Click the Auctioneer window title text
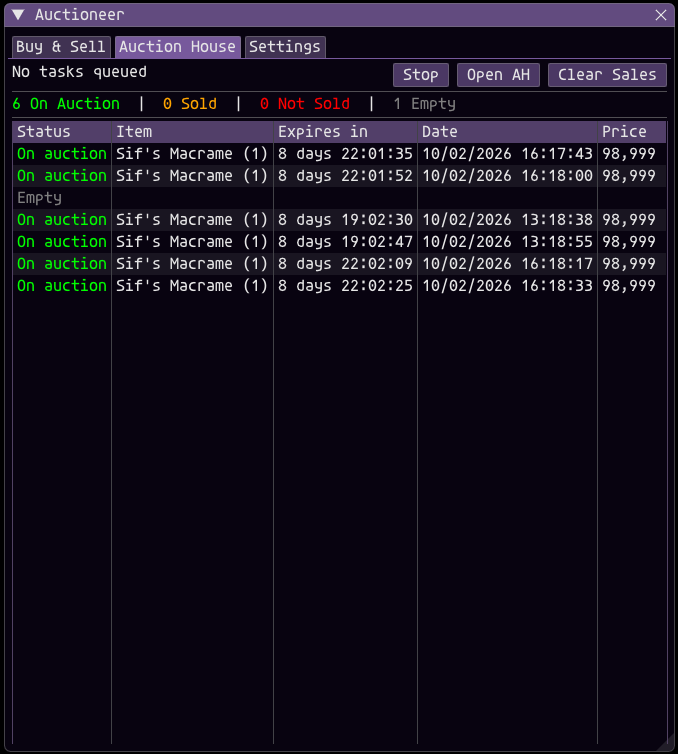 (x=79, y=15)
